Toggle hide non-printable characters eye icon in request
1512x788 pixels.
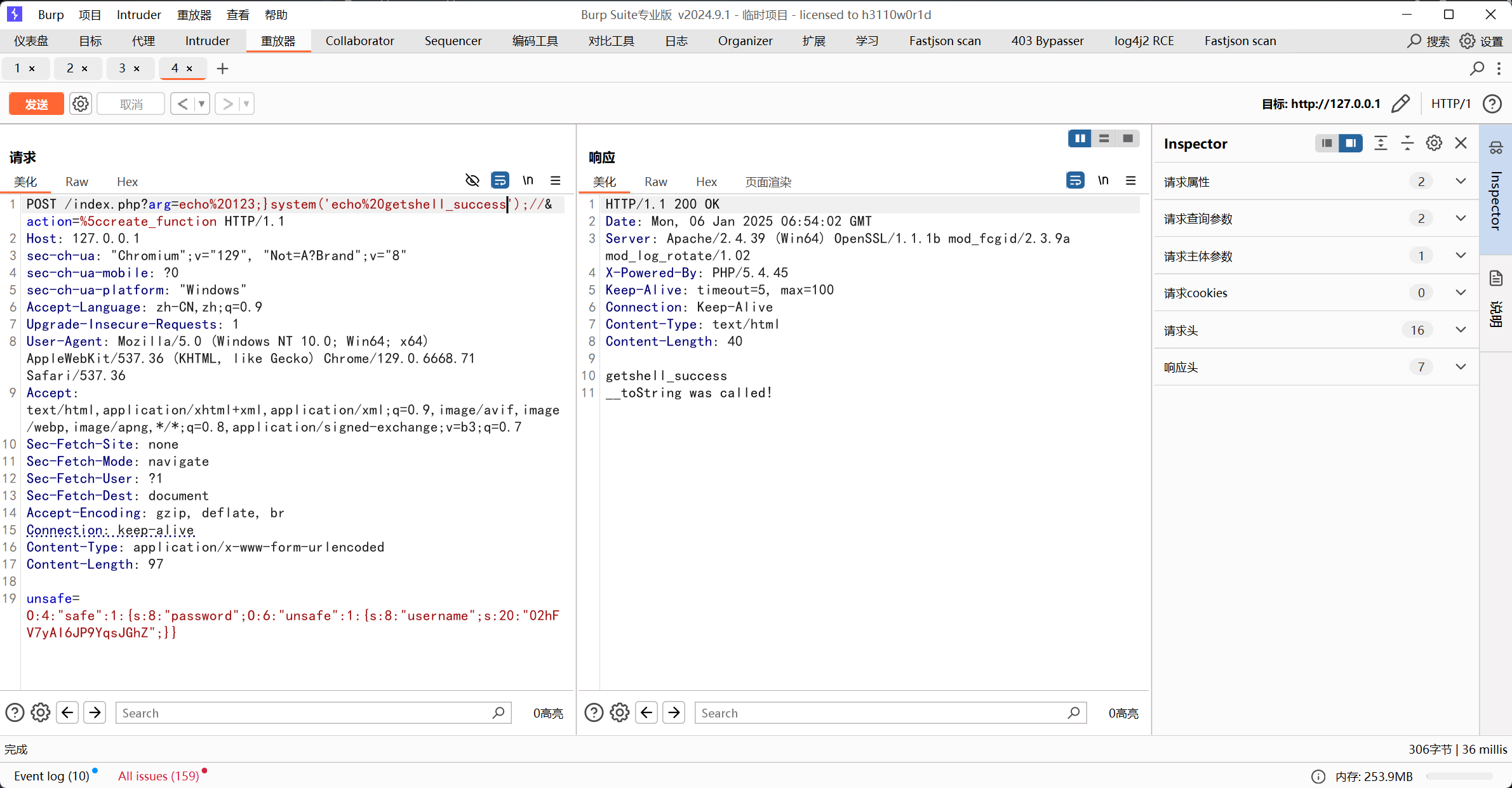(472, 181)
